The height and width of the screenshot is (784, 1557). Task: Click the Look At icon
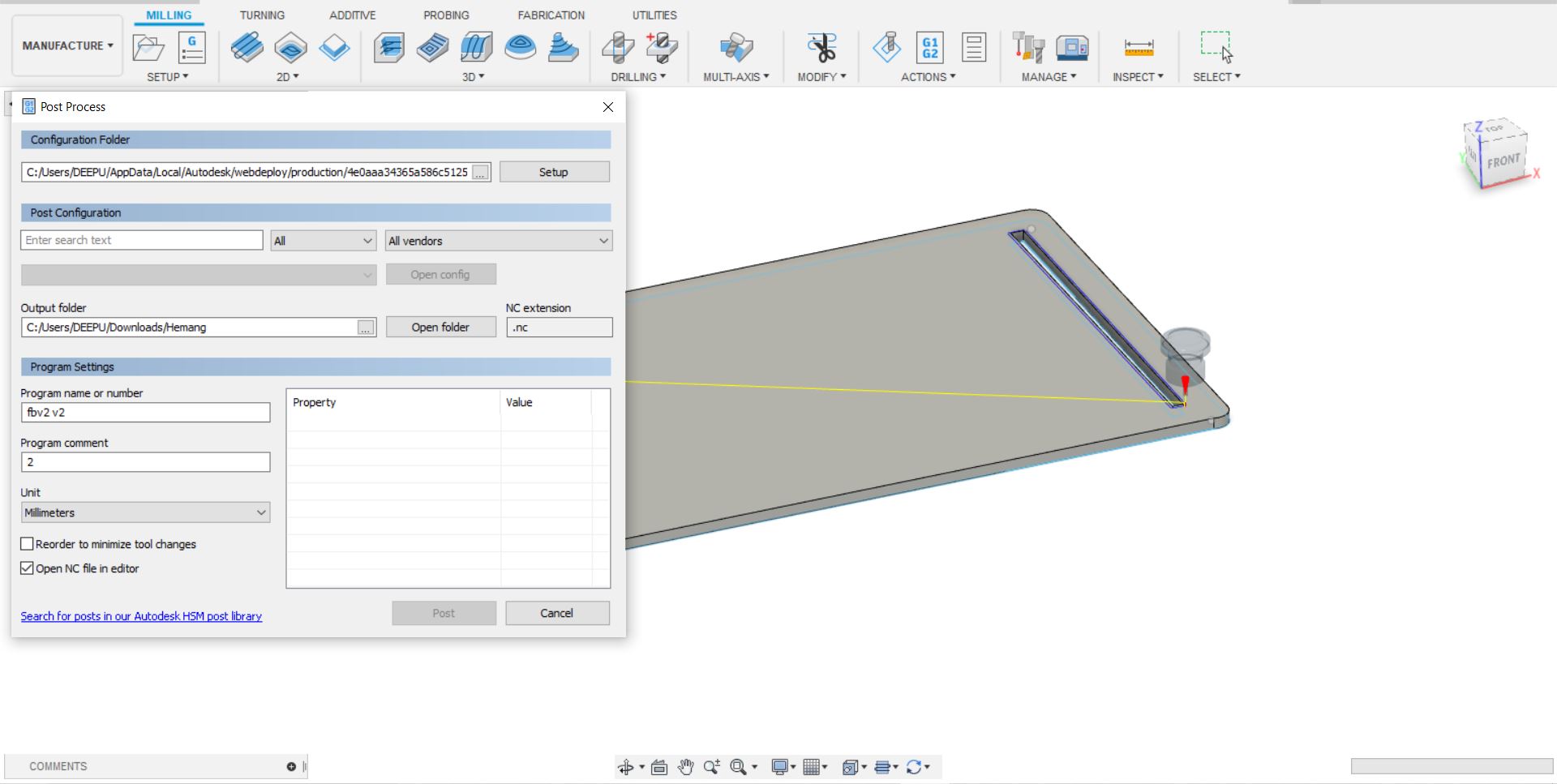pos(659,767)
